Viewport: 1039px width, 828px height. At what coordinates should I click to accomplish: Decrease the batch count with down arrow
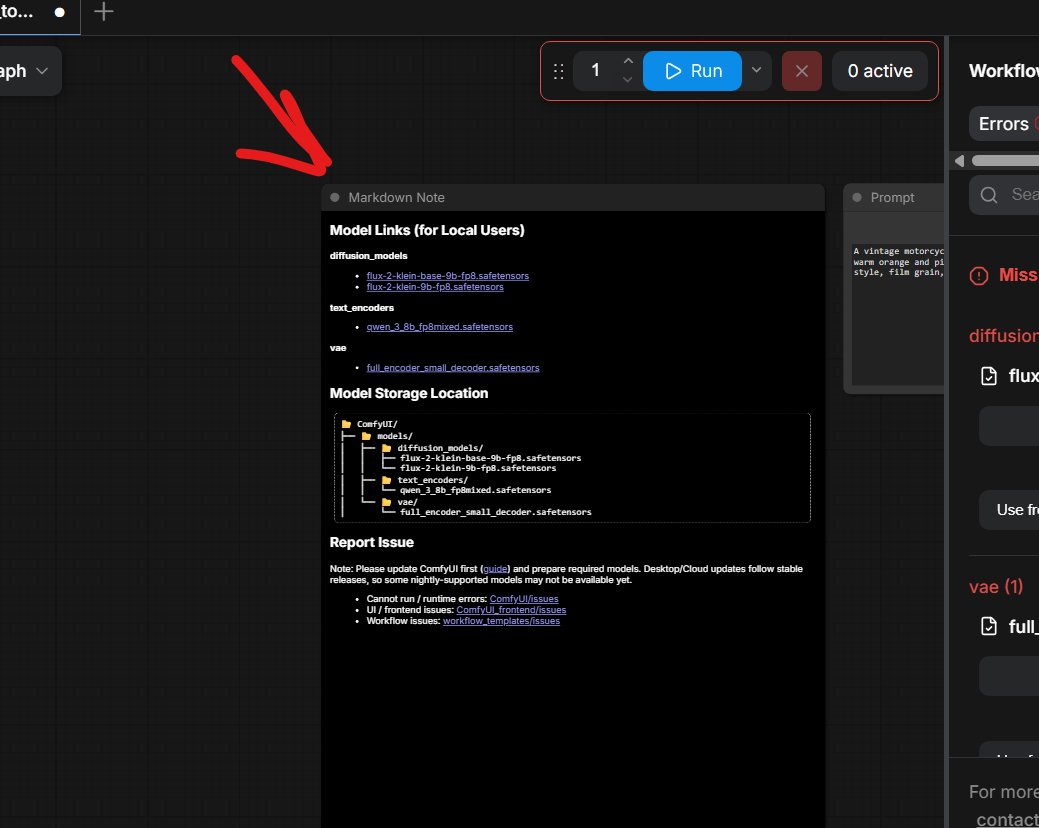click(x=628, y=79)
